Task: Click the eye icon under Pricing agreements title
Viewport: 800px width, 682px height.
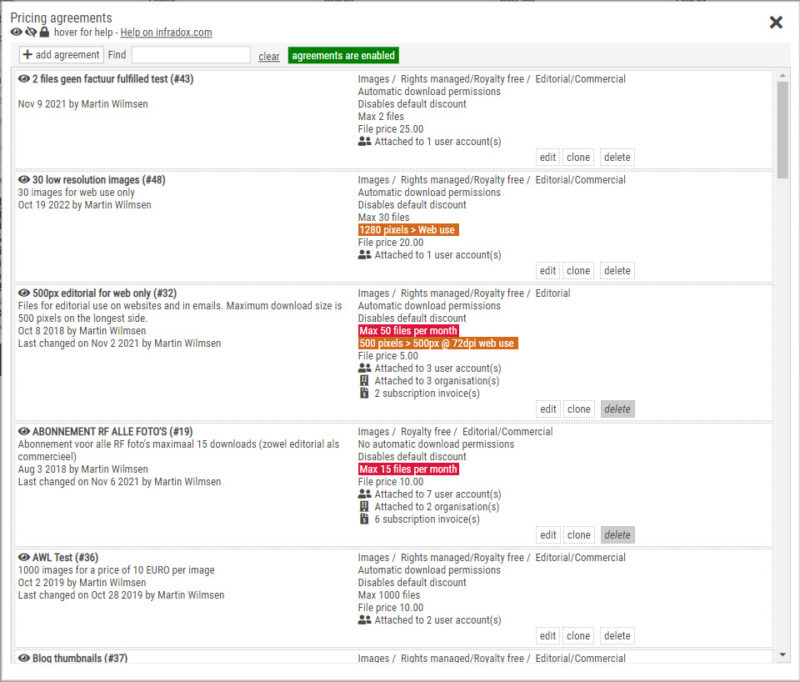Action: click(16, 33)
